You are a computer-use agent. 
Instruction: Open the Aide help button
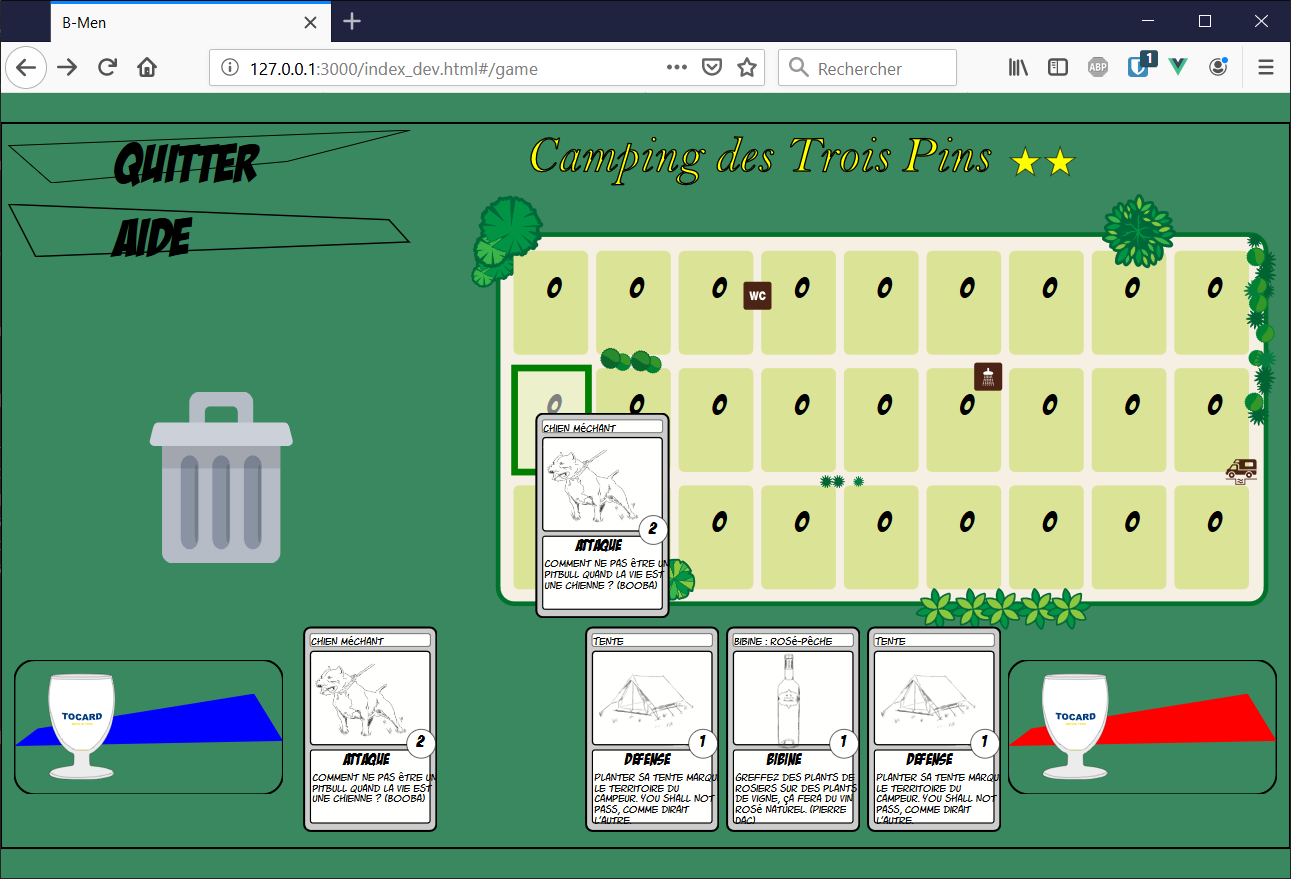coord(152,237)
